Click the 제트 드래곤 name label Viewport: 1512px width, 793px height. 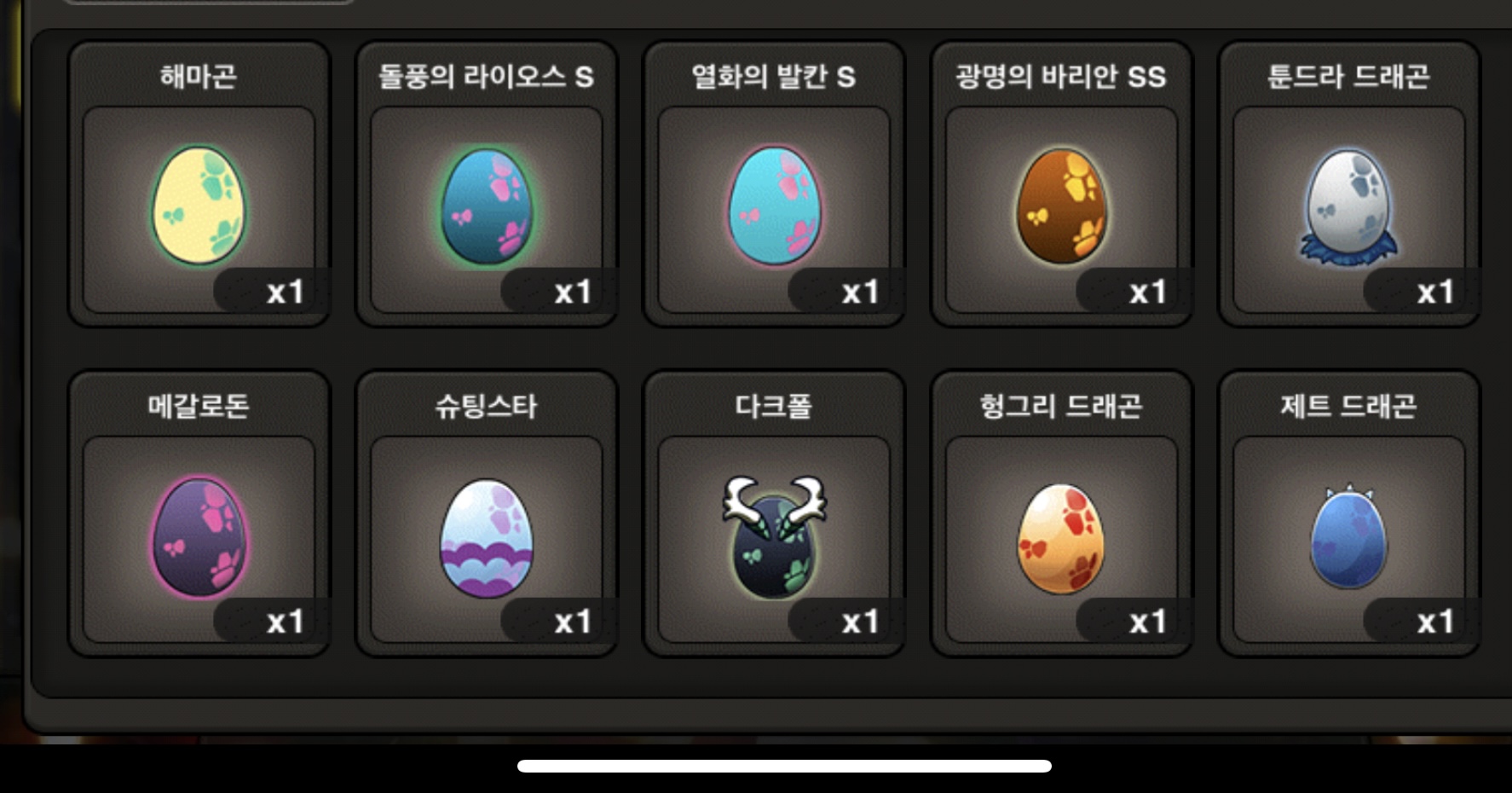click(x=1349, y=406)
